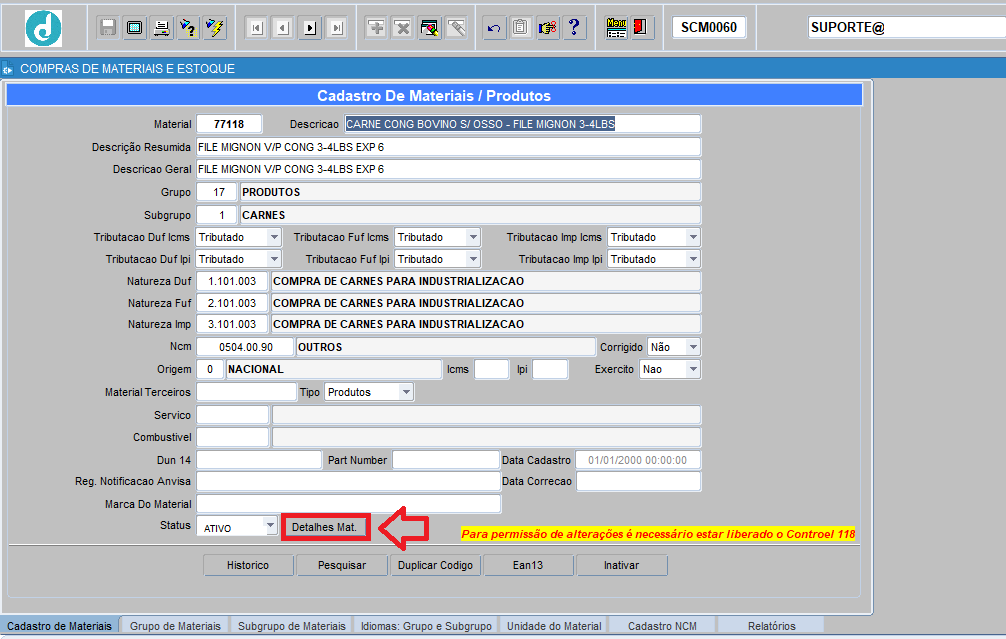The image size is (1006, 639).
Task: Click the pointing hand scissors icon
Action: 548,28
